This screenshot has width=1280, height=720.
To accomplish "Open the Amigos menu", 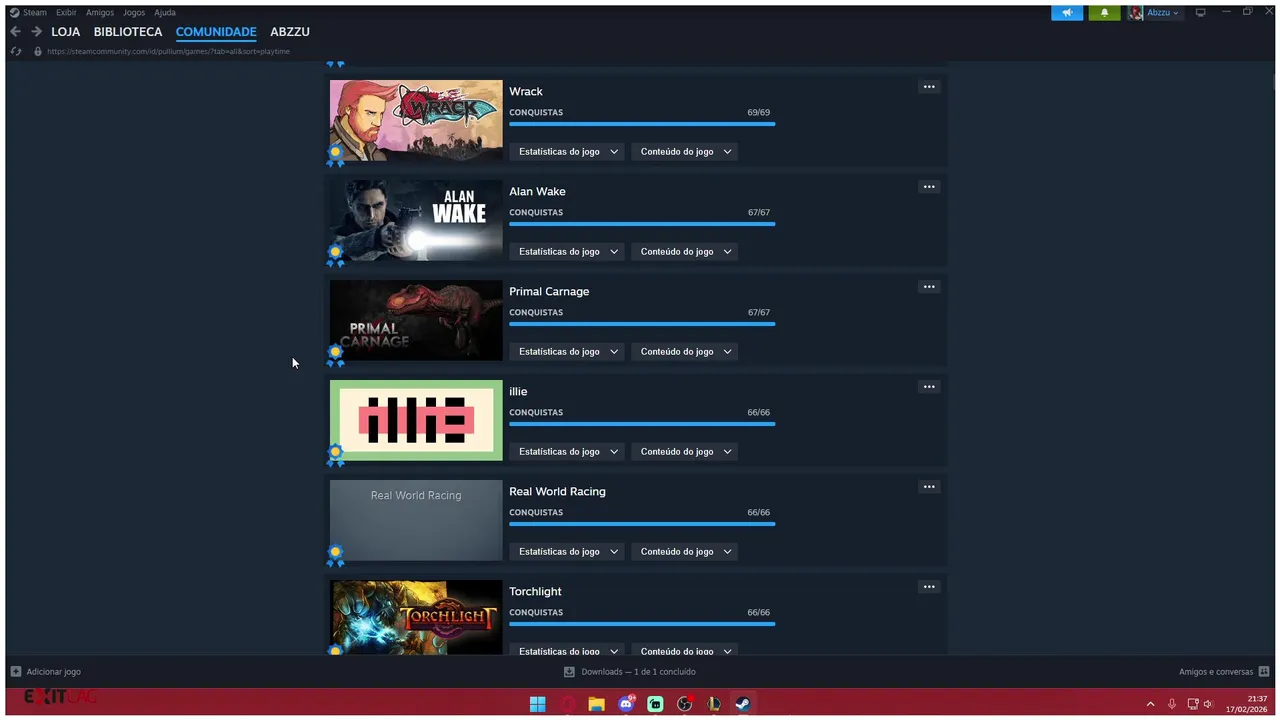I will pos(100,13).
